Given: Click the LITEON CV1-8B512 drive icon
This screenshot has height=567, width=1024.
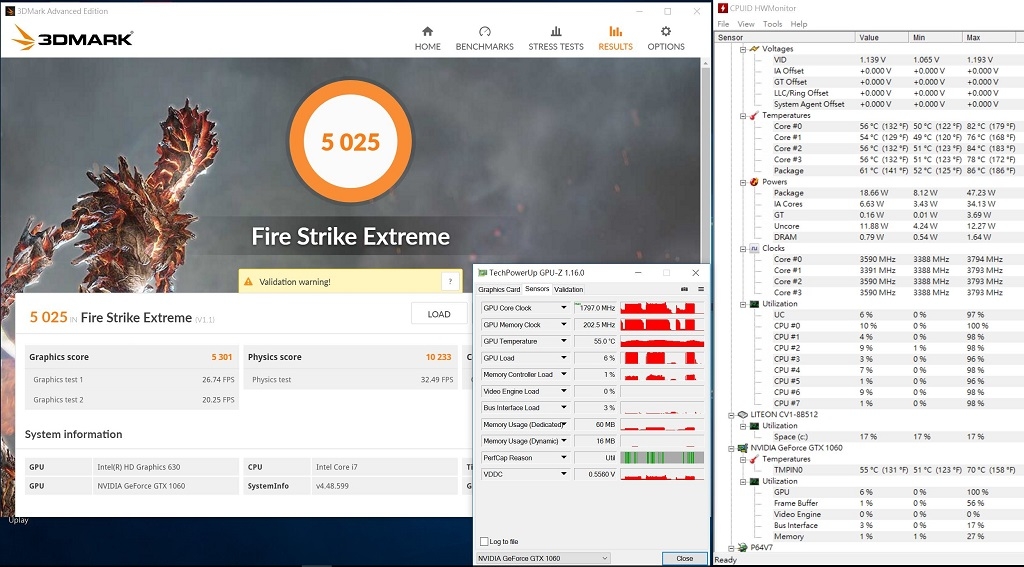Looking at the screenshot, I should [743, 414].
